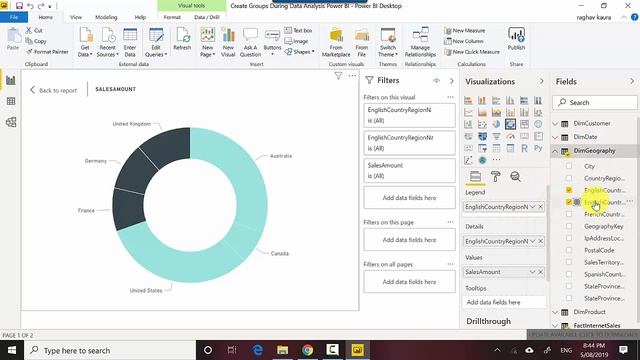Add a New Page from ribbon
The image size is (640, 360).
207,42
